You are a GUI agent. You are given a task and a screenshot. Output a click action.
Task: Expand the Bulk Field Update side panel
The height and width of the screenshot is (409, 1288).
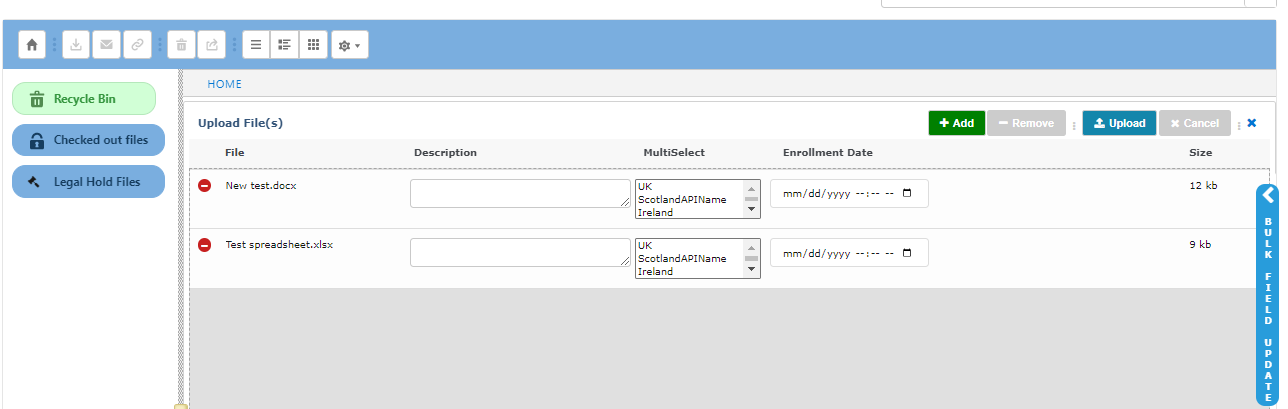click(1267, 195)
